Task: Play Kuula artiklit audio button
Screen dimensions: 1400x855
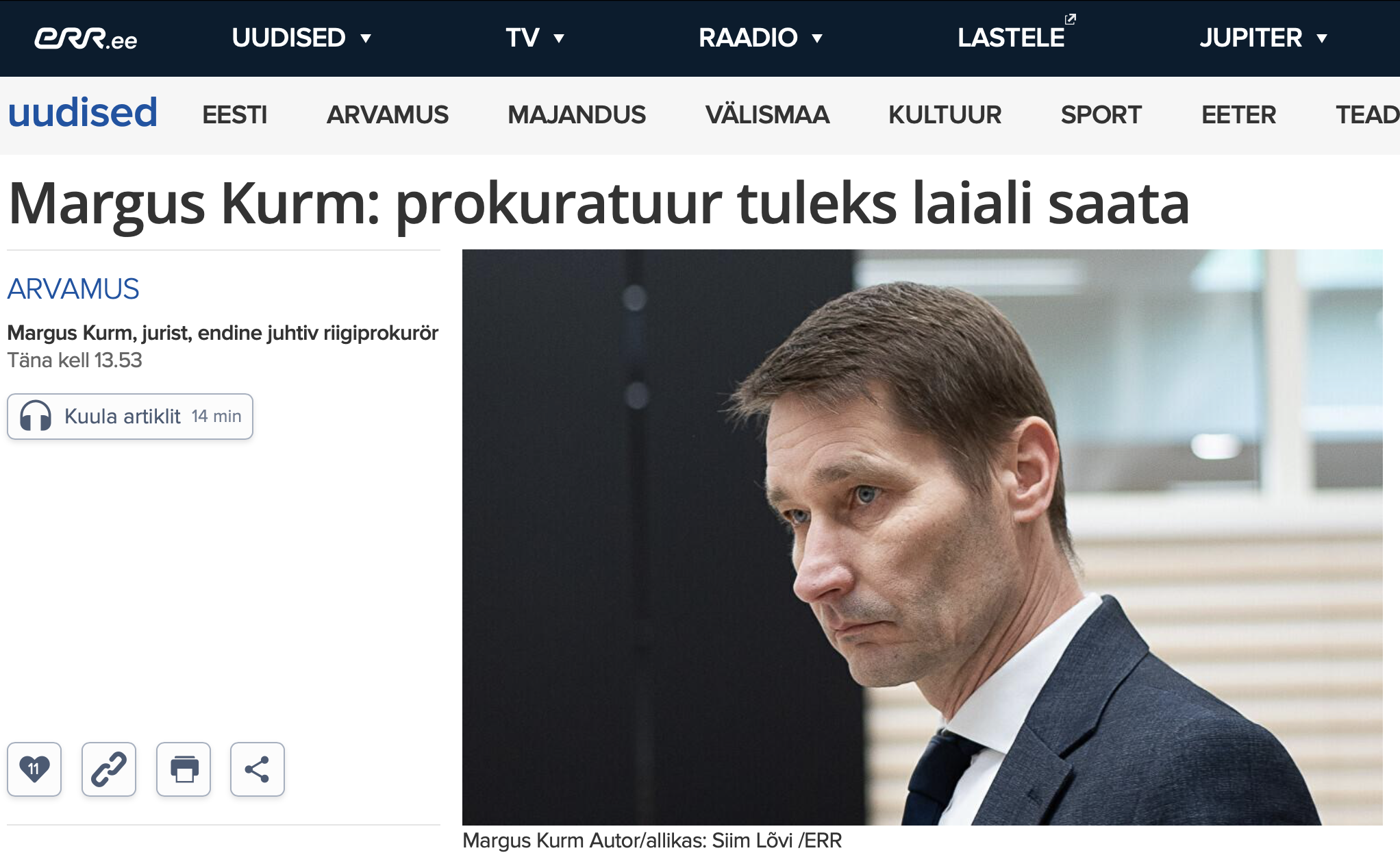Action: [x=130, y=417]
